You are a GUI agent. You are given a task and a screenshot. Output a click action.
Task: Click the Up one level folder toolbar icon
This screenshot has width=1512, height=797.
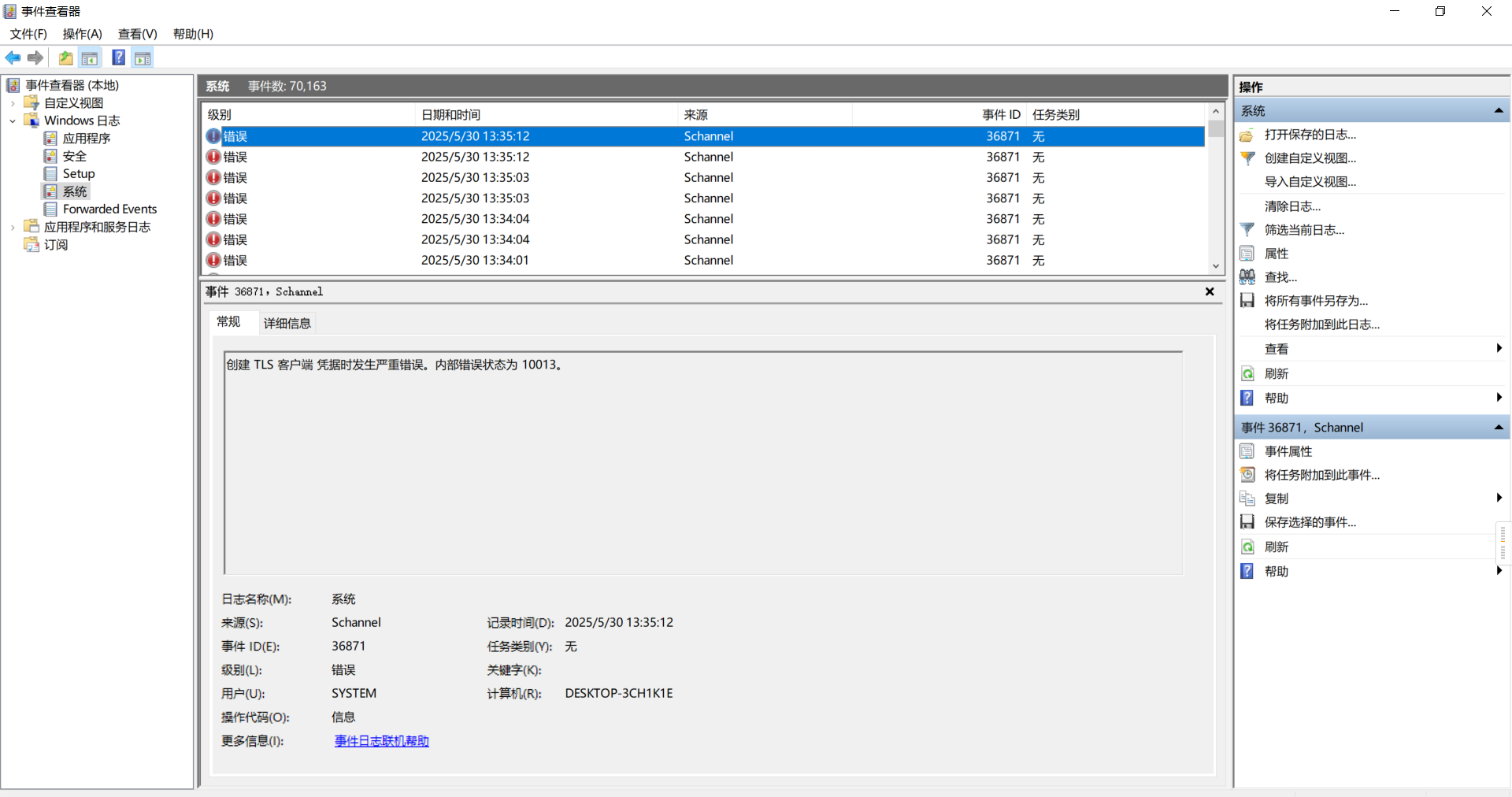(x=66, y=57)
